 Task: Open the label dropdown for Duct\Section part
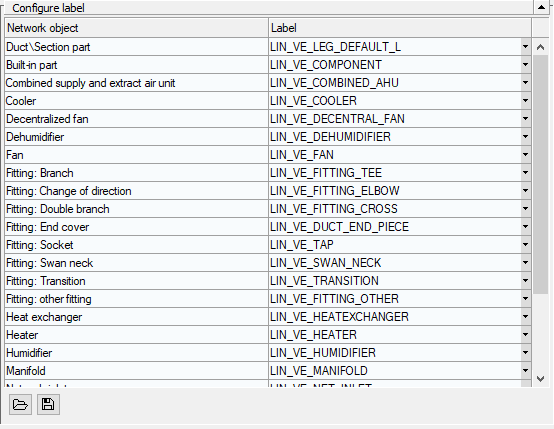525,47
